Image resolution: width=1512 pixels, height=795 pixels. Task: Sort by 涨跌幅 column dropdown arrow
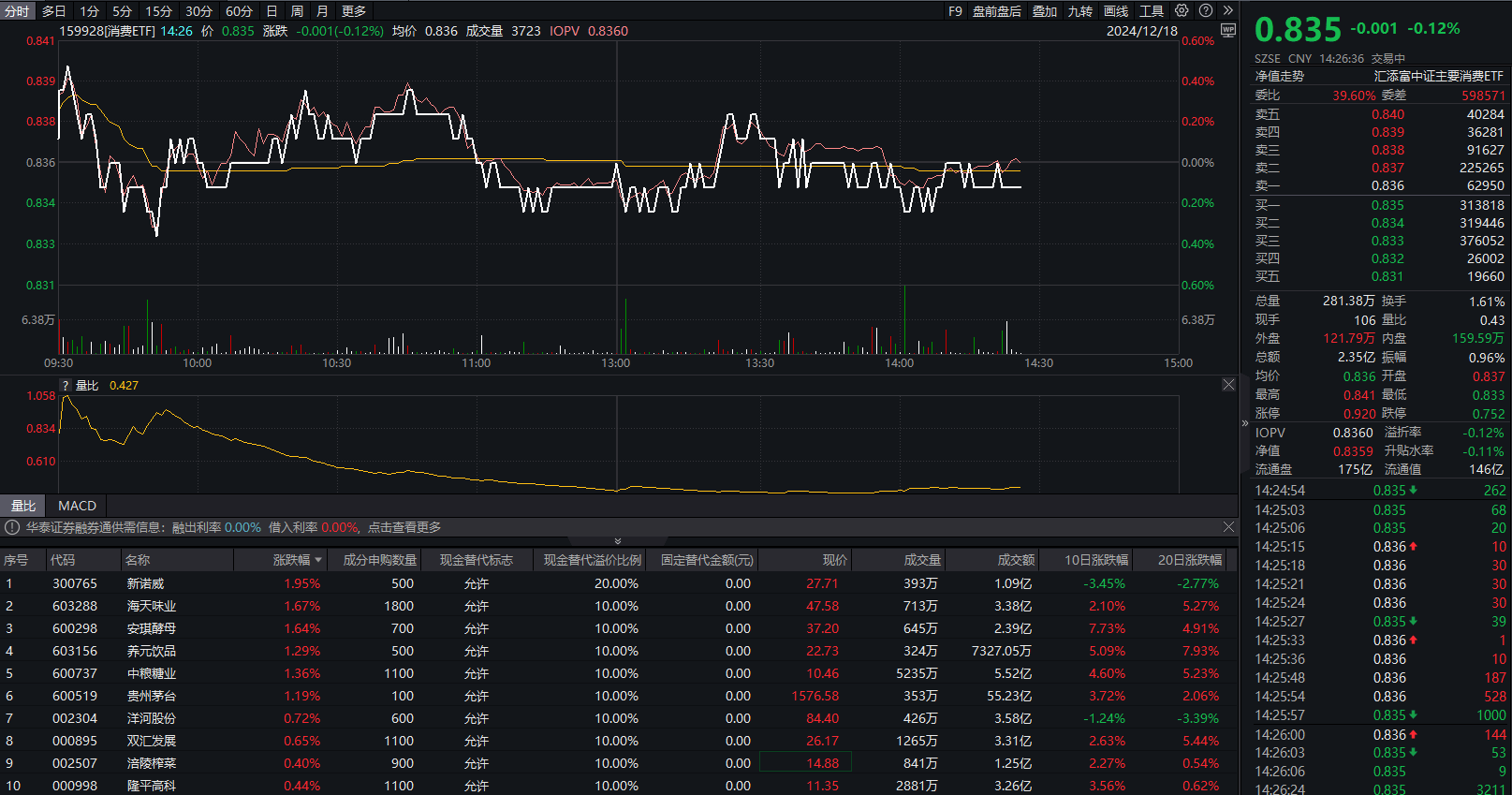pos(318,560)
